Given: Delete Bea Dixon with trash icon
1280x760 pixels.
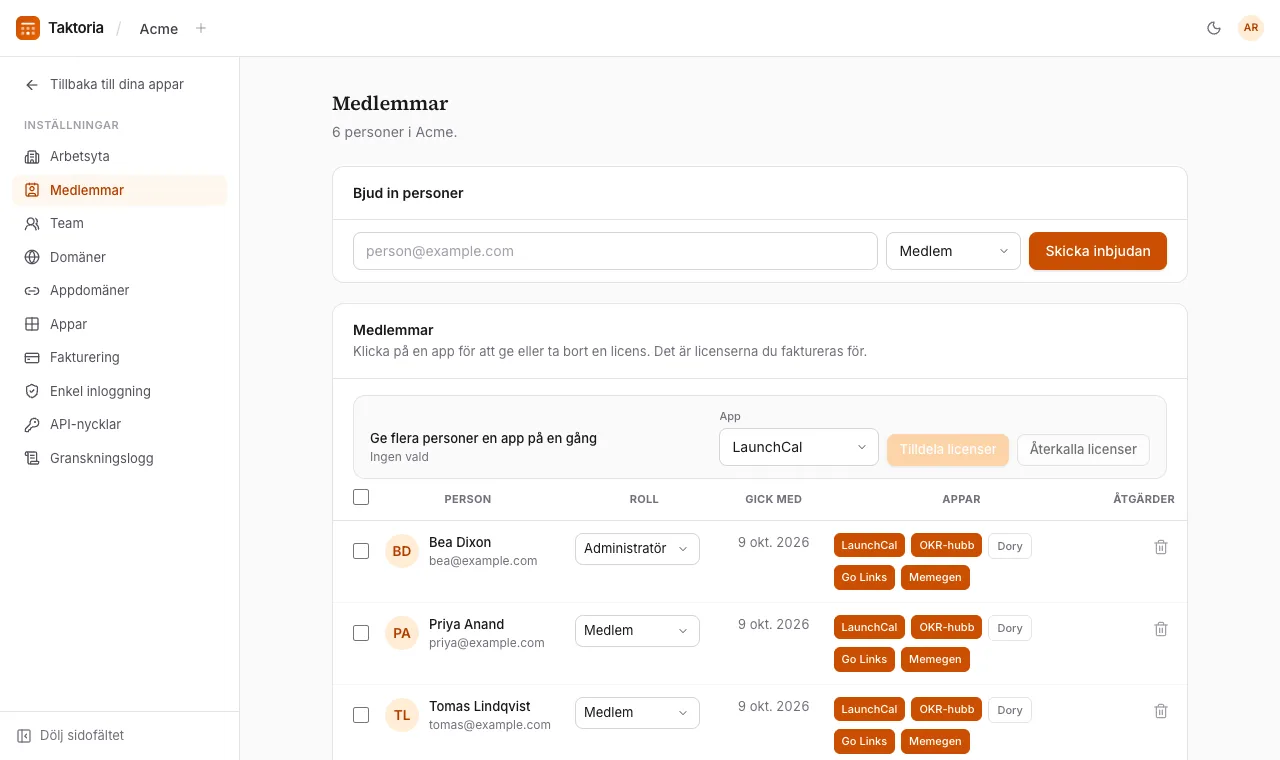Looking at the screenshot, I should pos(1161,547).
